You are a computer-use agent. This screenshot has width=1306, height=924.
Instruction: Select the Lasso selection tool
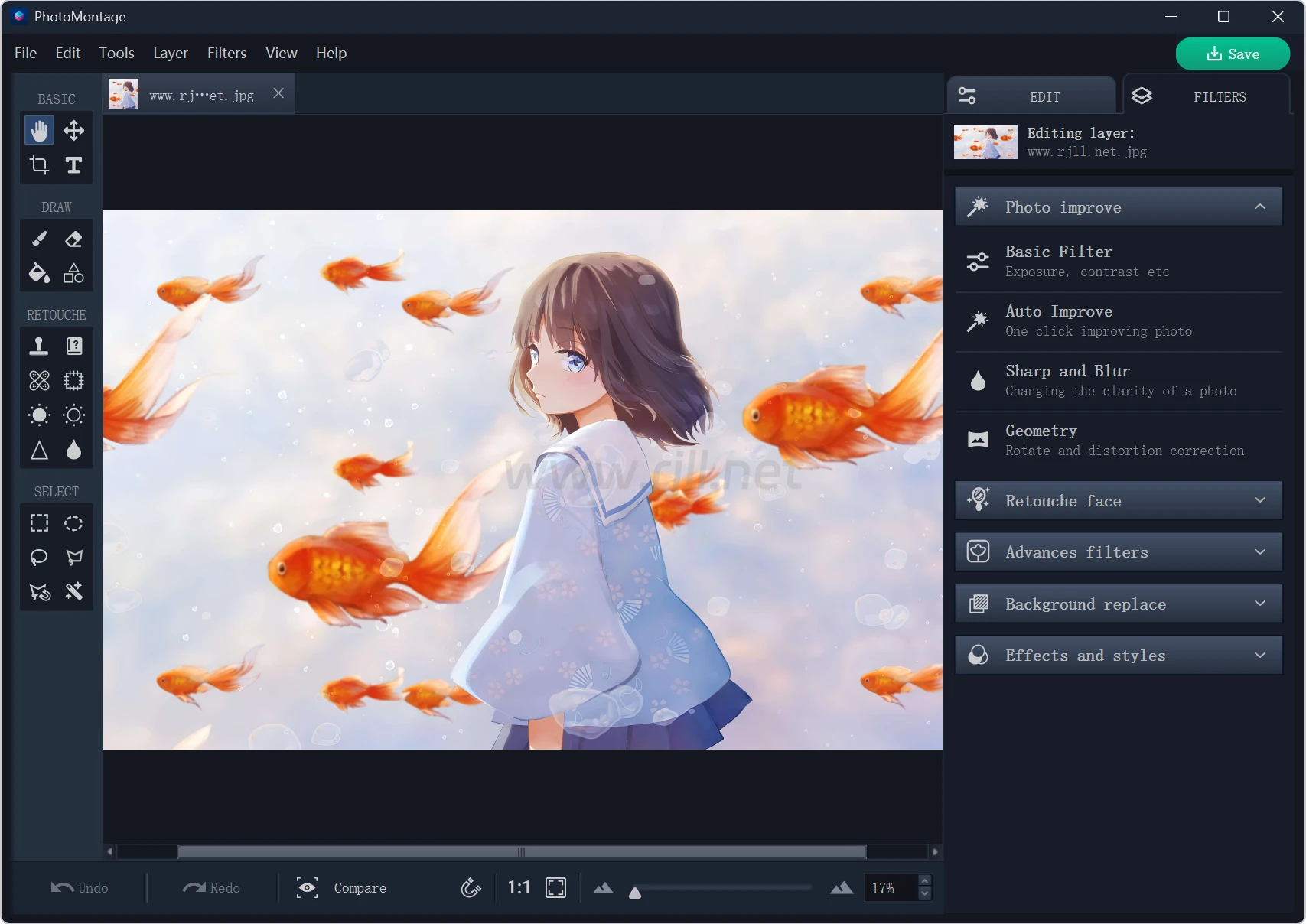[x=39, y=557]
